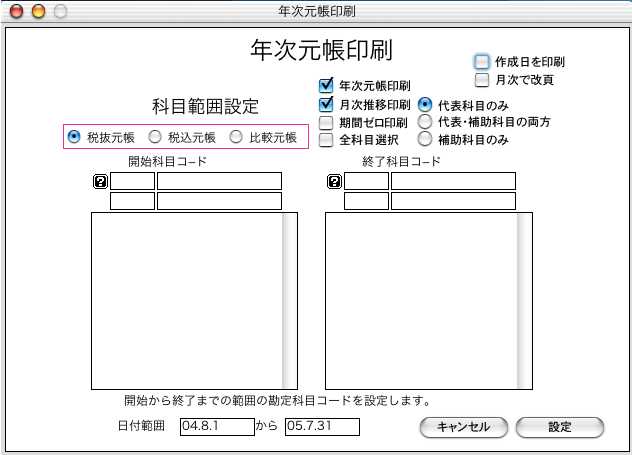Uncheck the 年次元帳印刷 checkbox

coord(326,86)
